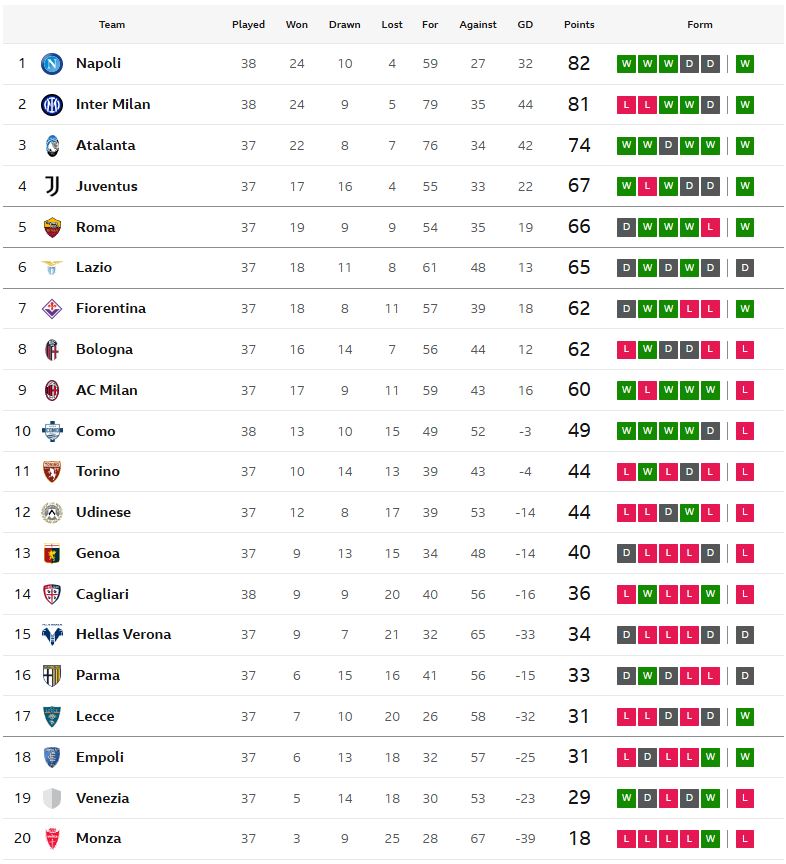Click the Points column header

coord(579,25)
